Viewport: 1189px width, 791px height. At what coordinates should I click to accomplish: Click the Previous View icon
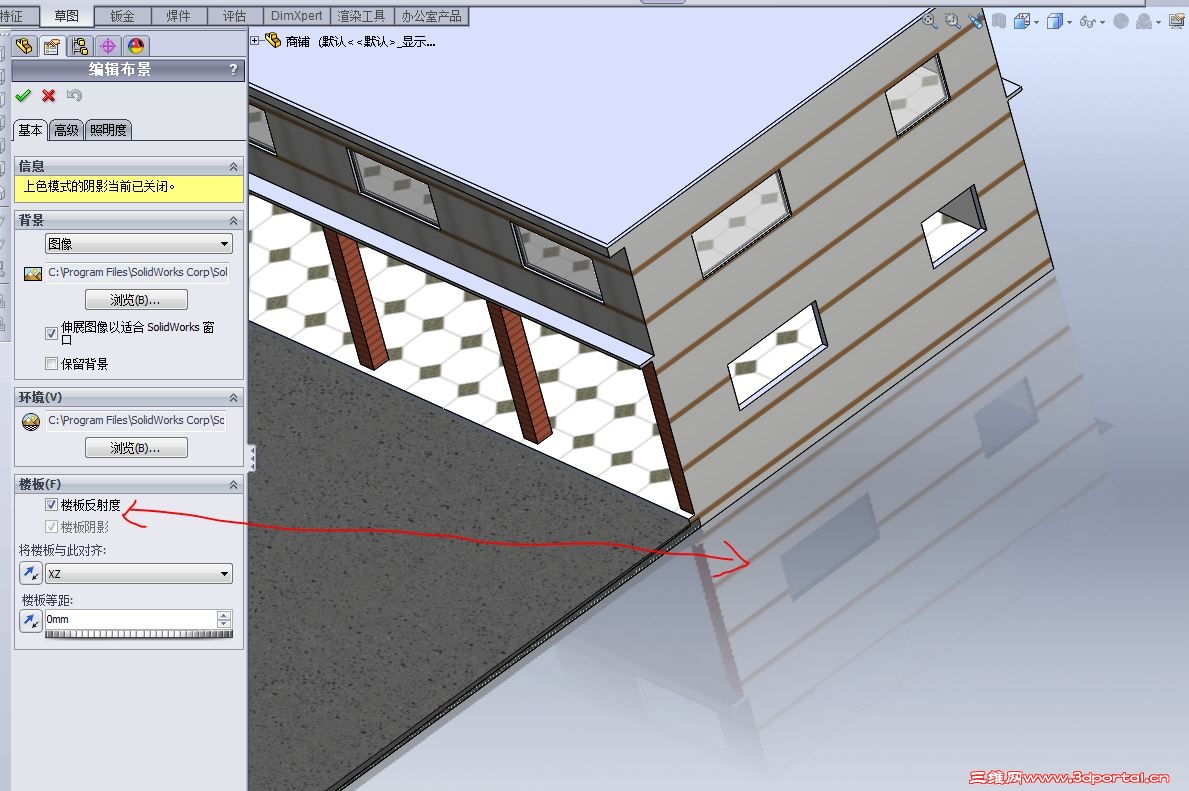click(x=975, y=20)
